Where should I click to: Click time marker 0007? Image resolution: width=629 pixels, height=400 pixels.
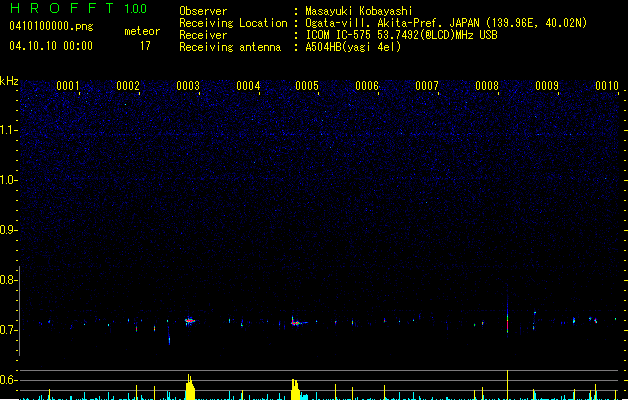427,85
